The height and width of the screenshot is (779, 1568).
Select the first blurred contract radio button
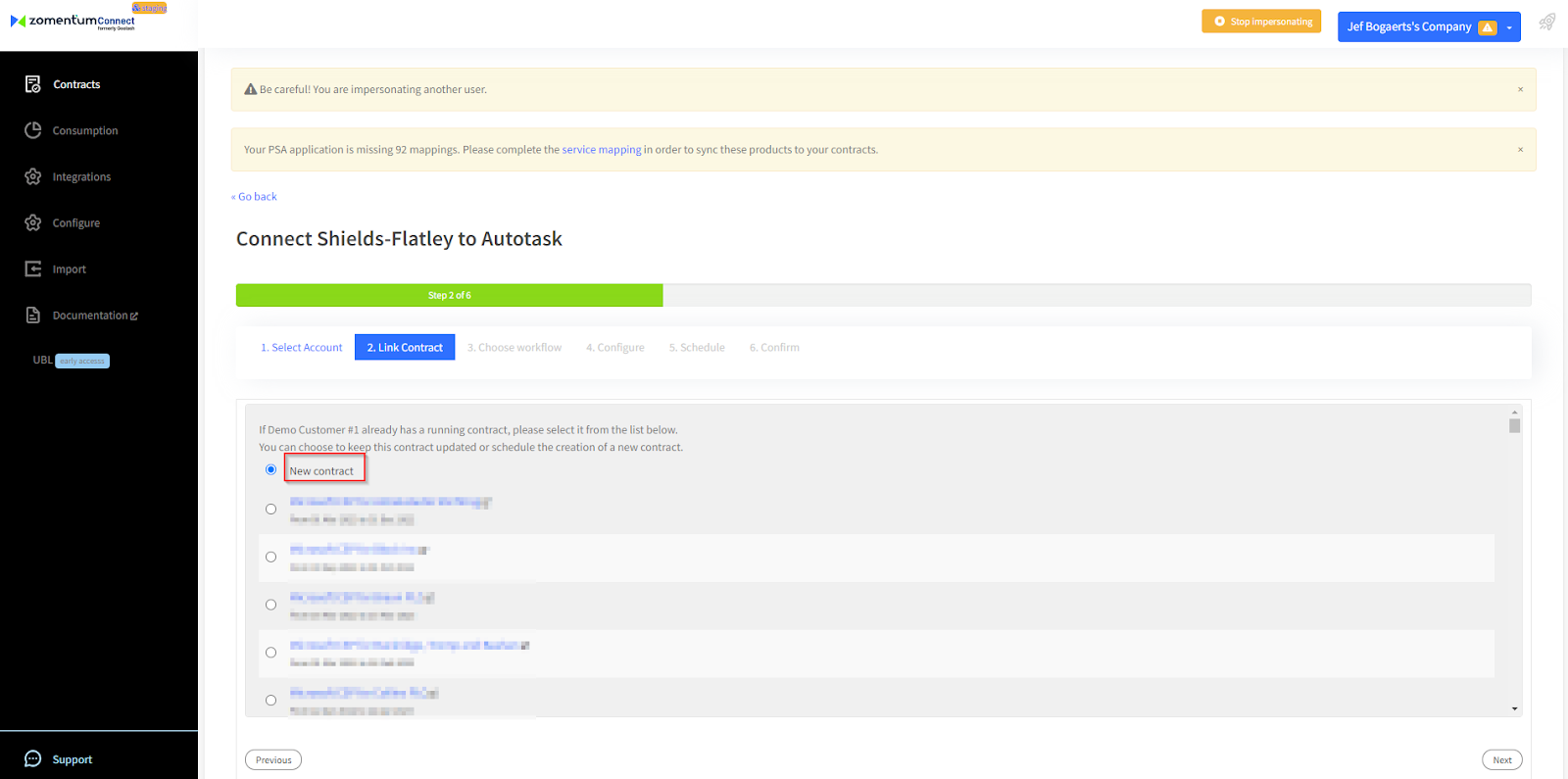tap(270, 509)
